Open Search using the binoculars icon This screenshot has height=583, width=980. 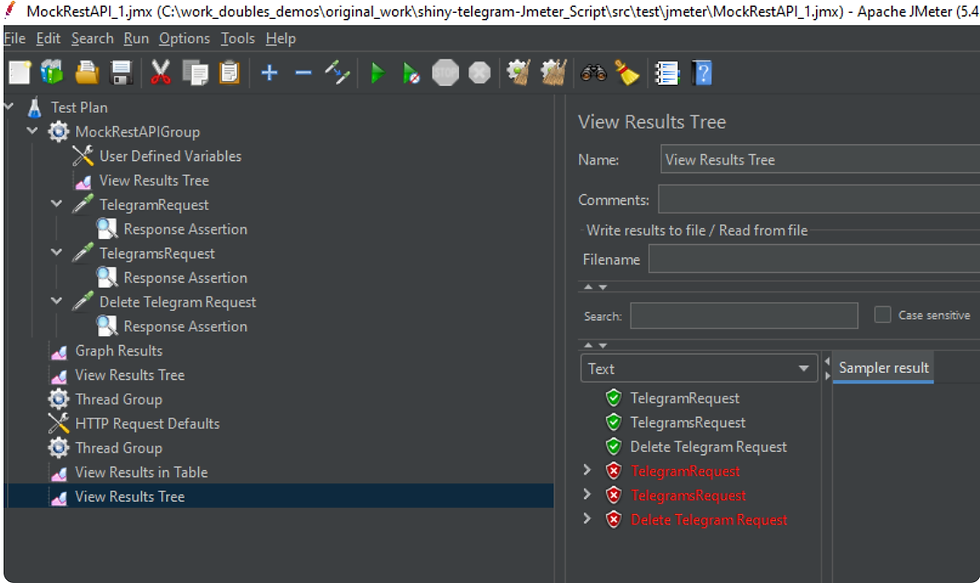tap(593, 73)
